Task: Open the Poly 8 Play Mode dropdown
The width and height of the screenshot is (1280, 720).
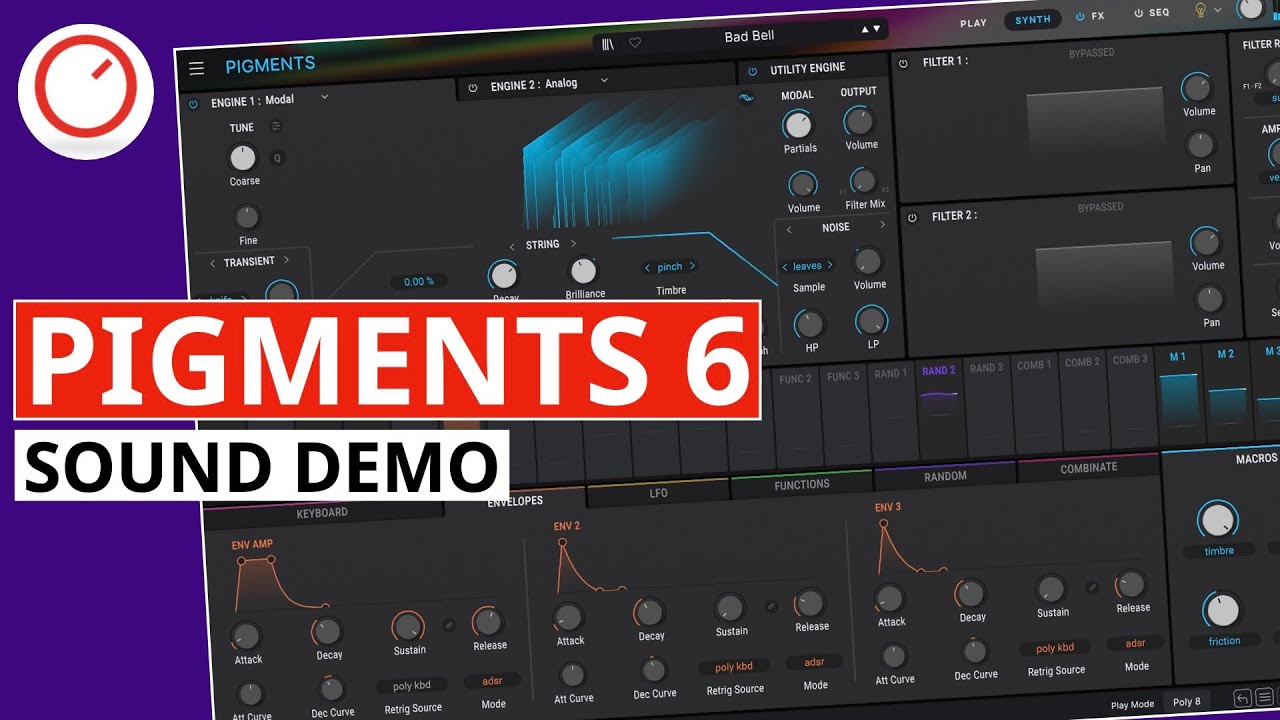Action: [x=1188, y=702]
